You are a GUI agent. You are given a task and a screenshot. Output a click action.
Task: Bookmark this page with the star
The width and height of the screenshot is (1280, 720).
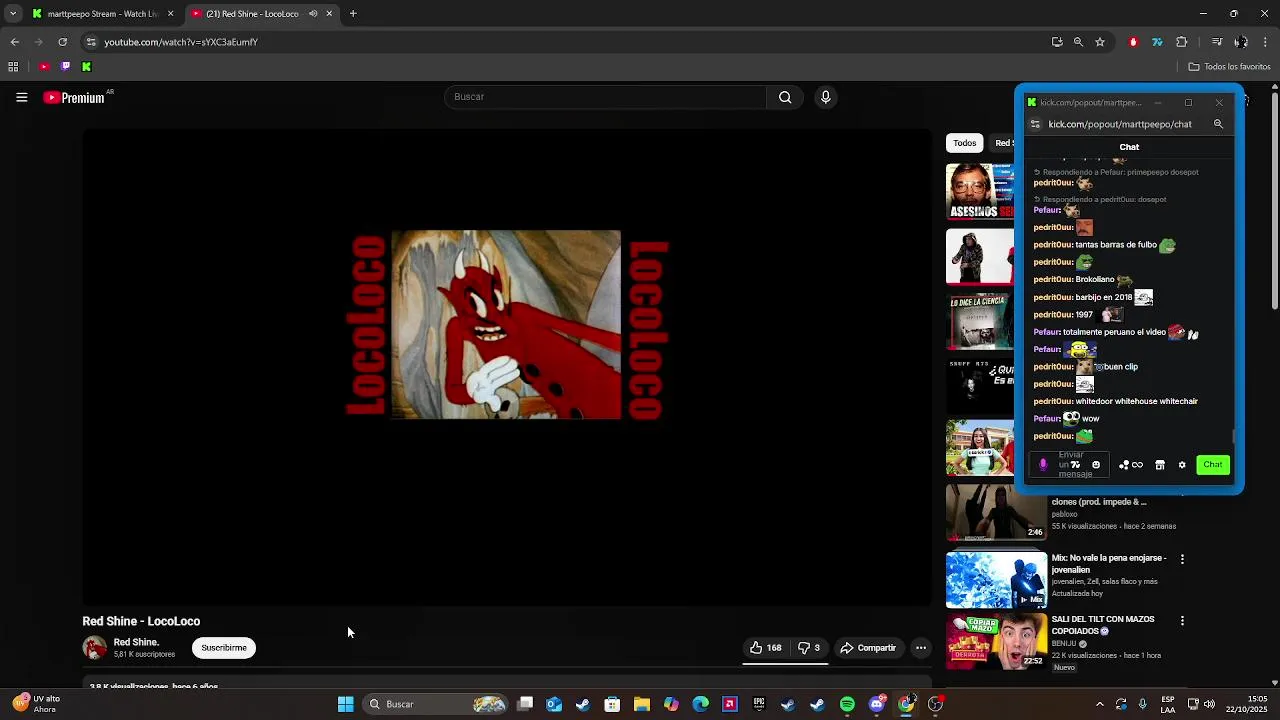coord(1100,42)
